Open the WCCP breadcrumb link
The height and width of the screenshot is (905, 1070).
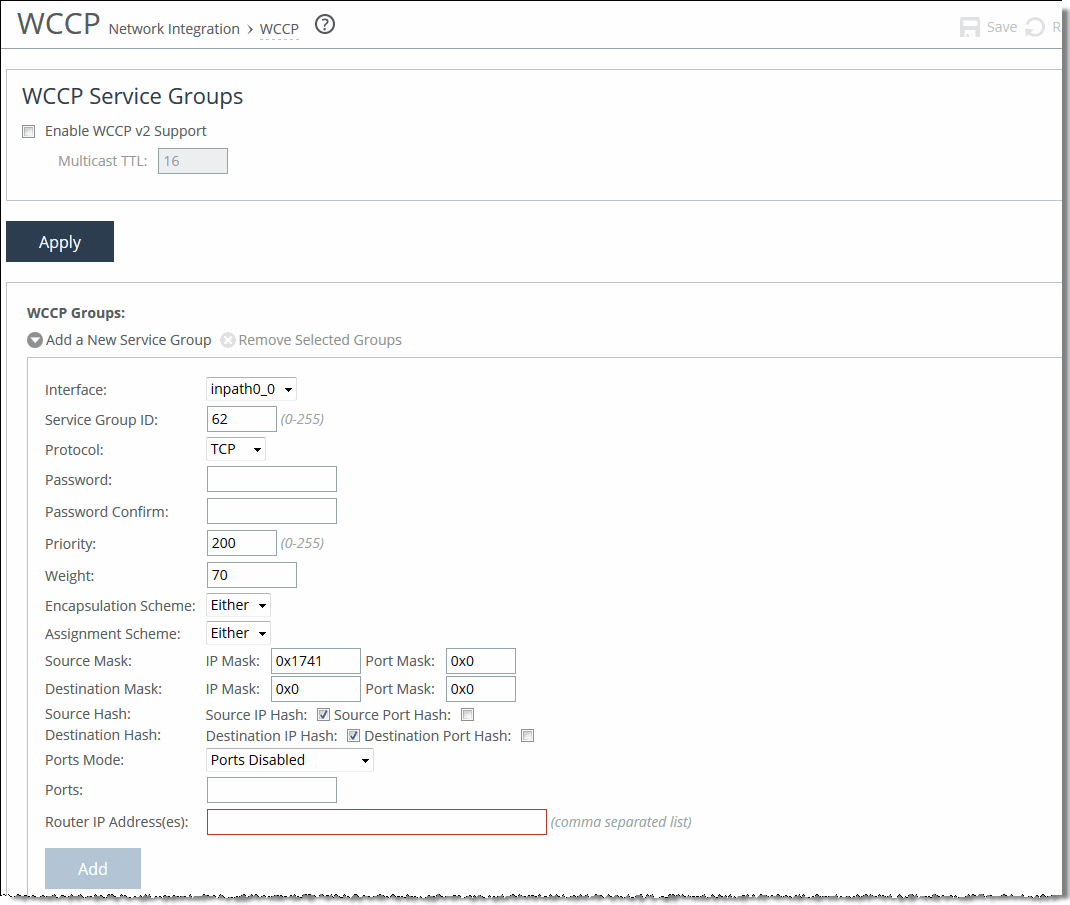tap(278, 28)
